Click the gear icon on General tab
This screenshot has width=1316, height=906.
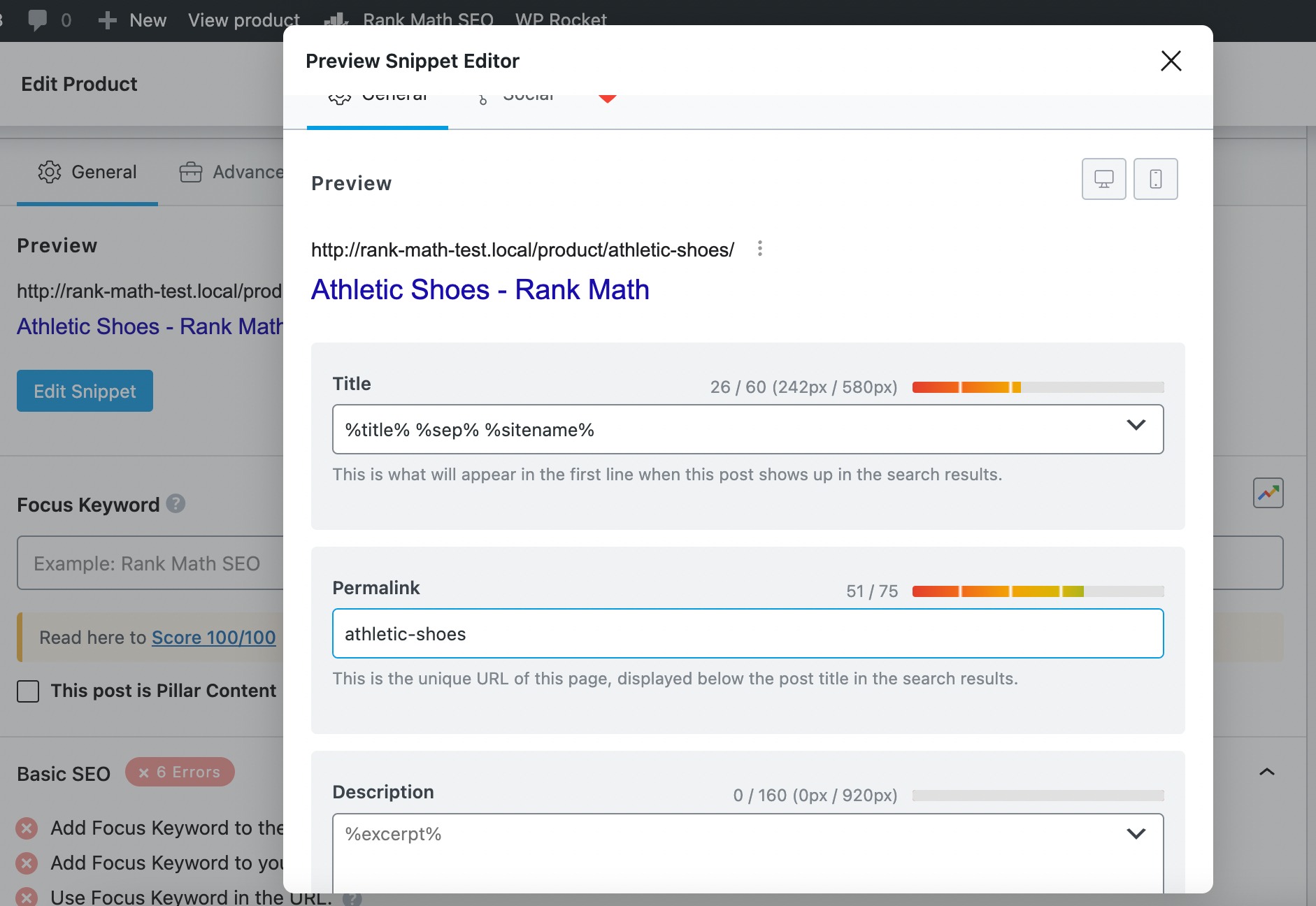tap(50, 172)
